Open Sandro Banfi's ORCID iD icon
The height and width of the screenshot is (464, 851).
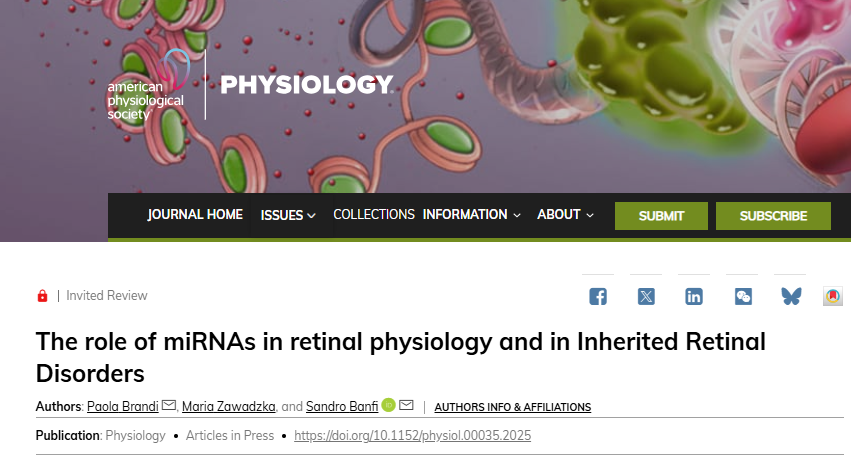point(389,405)
